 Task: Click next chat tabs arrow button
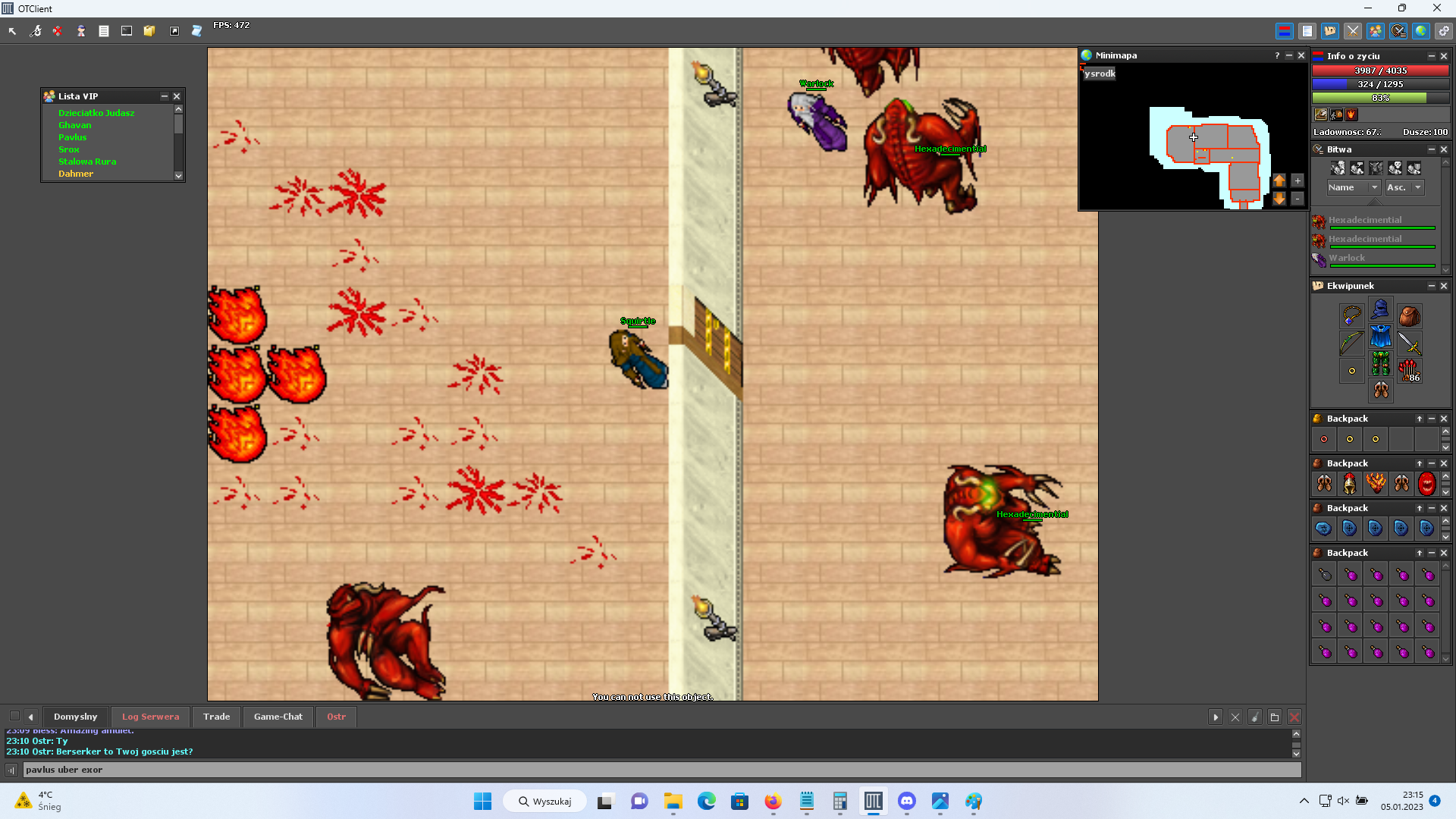pos(1216,717)
